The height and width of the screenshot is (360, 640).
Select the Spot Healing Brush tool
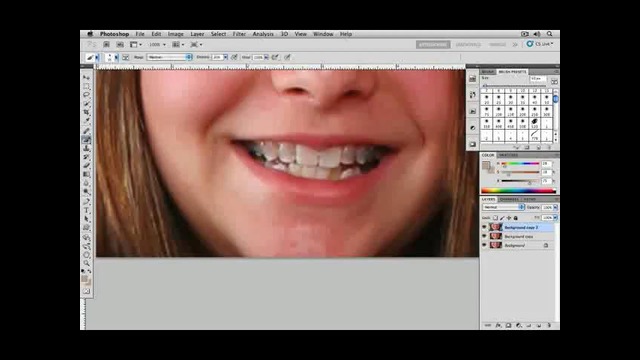click(87, 131)
